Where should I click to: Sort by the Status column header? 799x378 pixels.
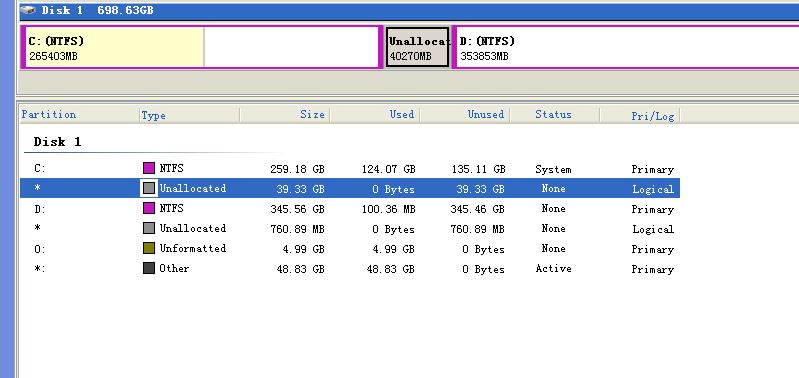tap(554, 115)
